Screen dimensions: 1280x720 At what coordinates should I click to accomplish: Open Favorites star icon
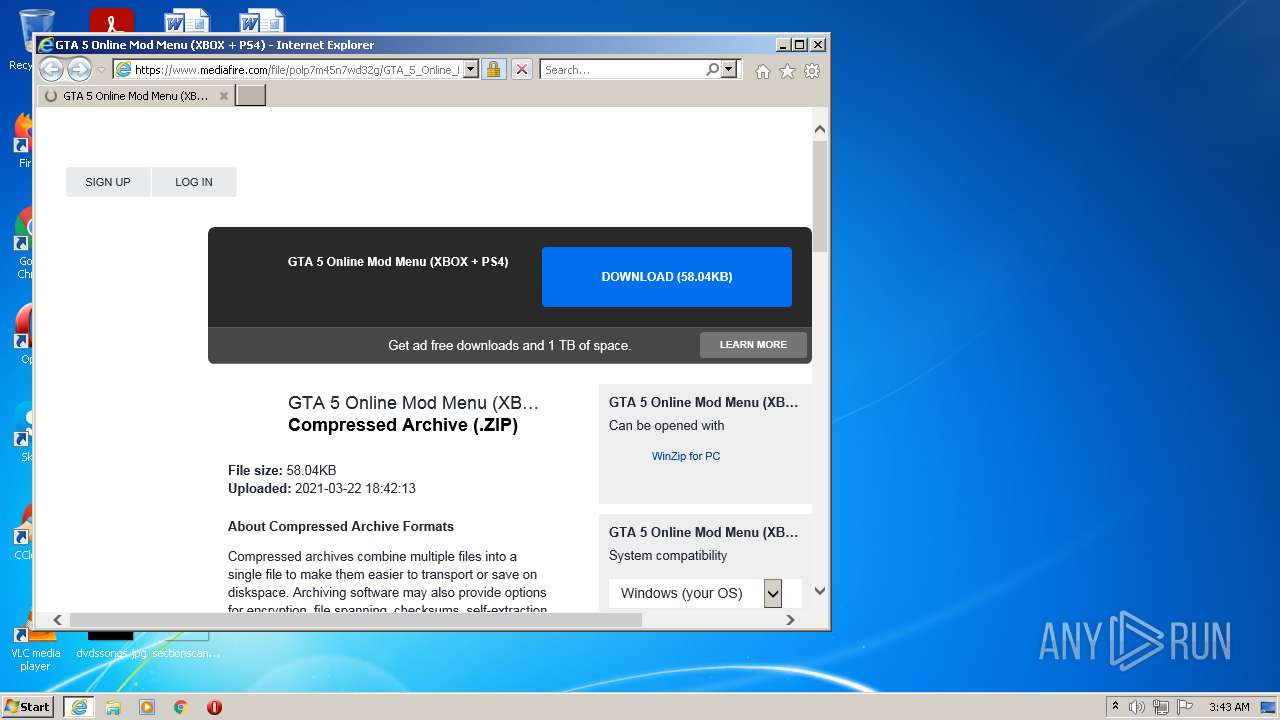coord(787,71)
